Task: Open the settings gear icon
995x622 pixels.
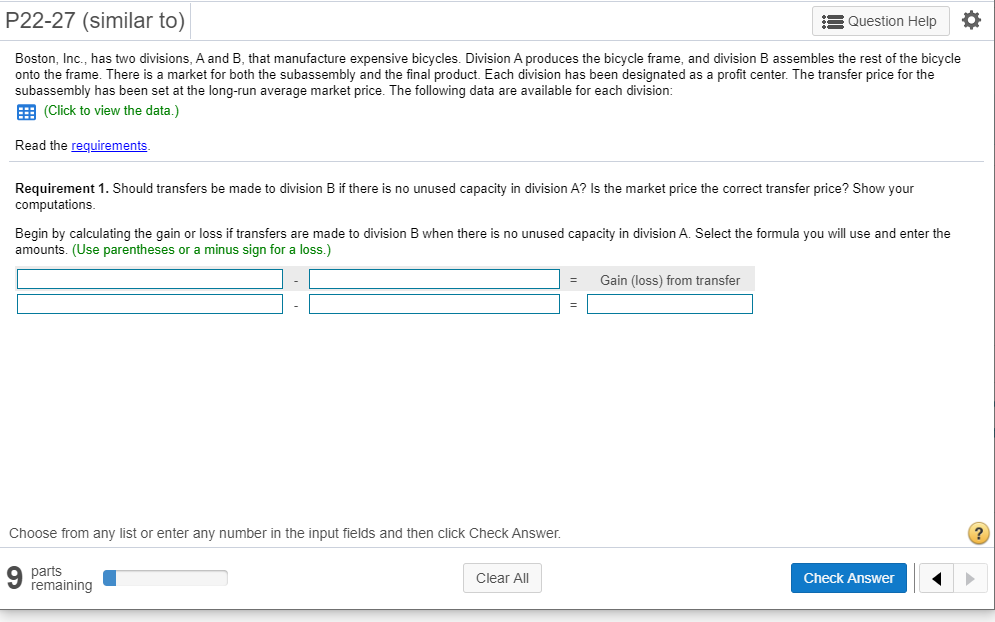Action: (x=971, y=20)
